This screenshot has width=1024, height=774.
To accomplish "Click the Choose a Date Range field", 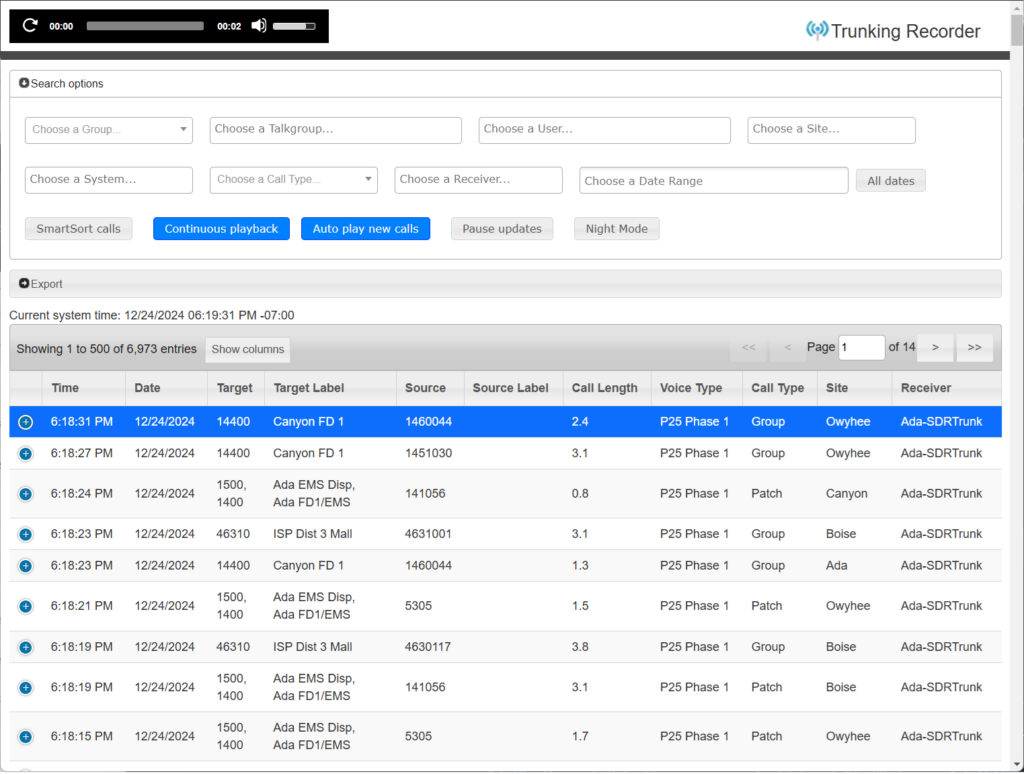I will (714, 181).
